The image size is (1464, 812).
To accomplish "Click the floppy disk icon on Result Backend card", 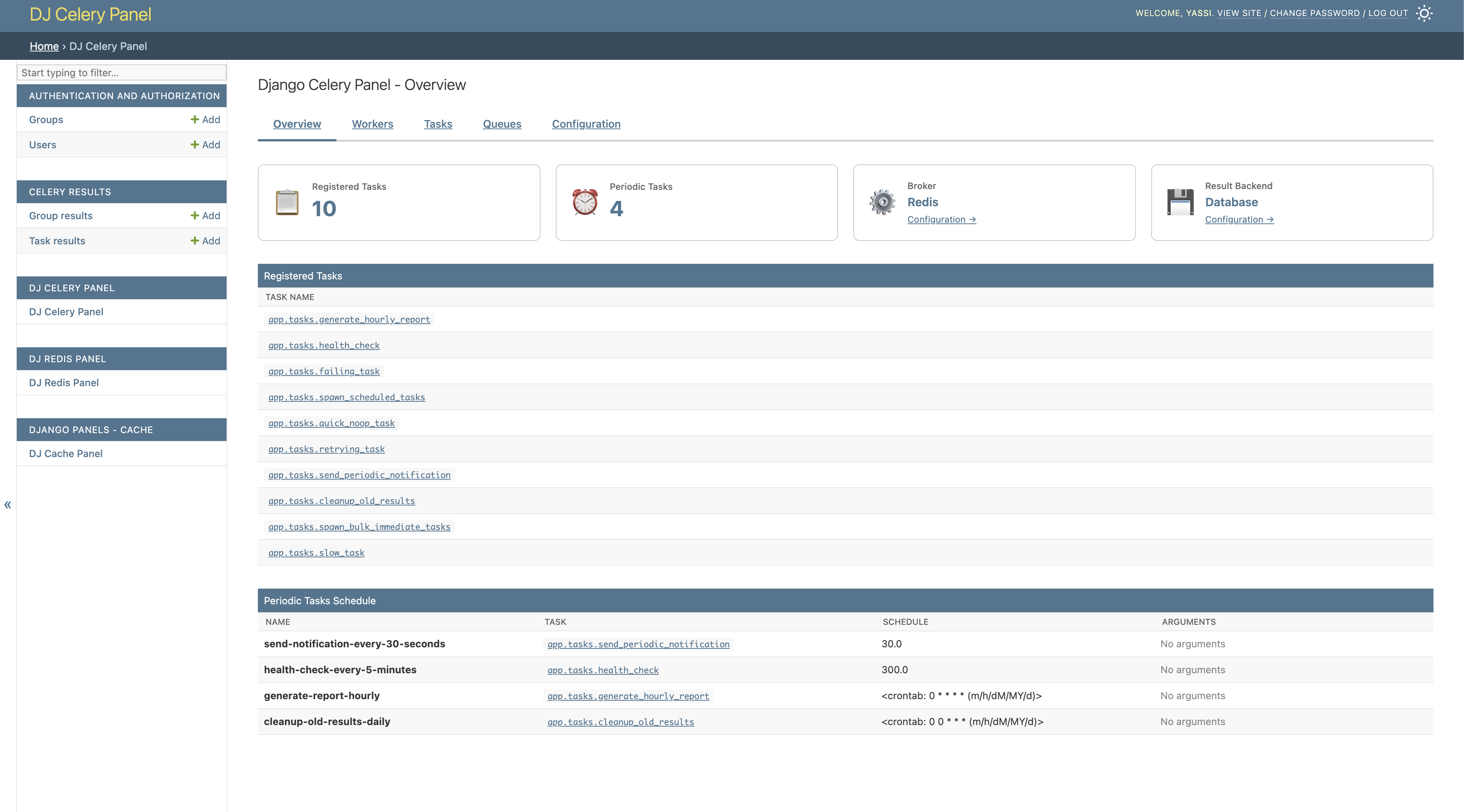I will 1181,202.
